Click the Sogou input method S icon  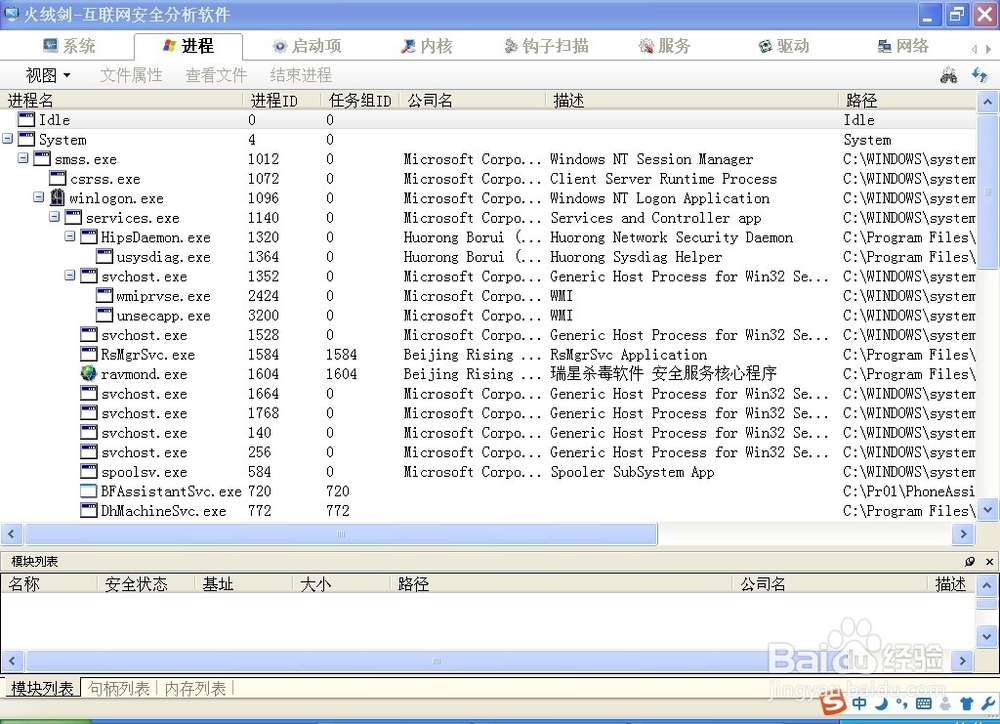[x=833, y=704]
